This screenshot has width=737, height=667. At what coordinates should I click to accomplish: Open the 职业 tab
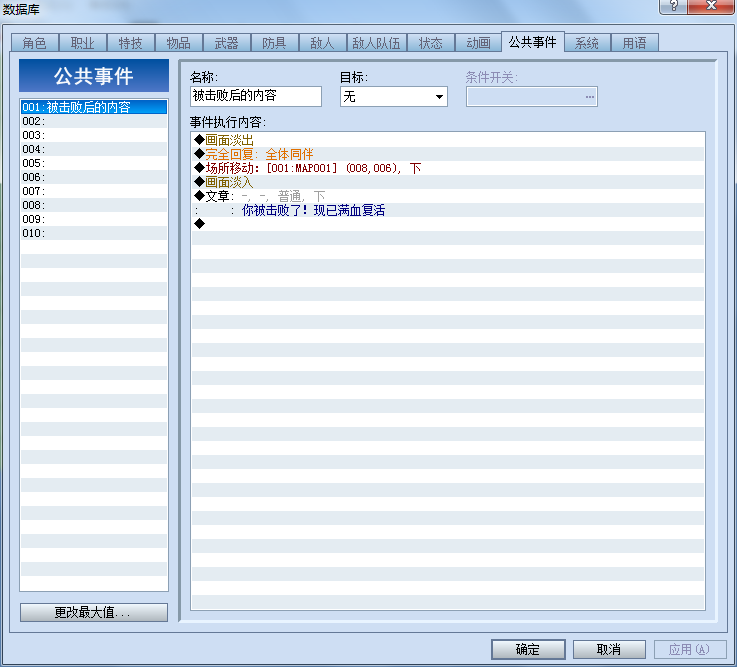(83, 43)
